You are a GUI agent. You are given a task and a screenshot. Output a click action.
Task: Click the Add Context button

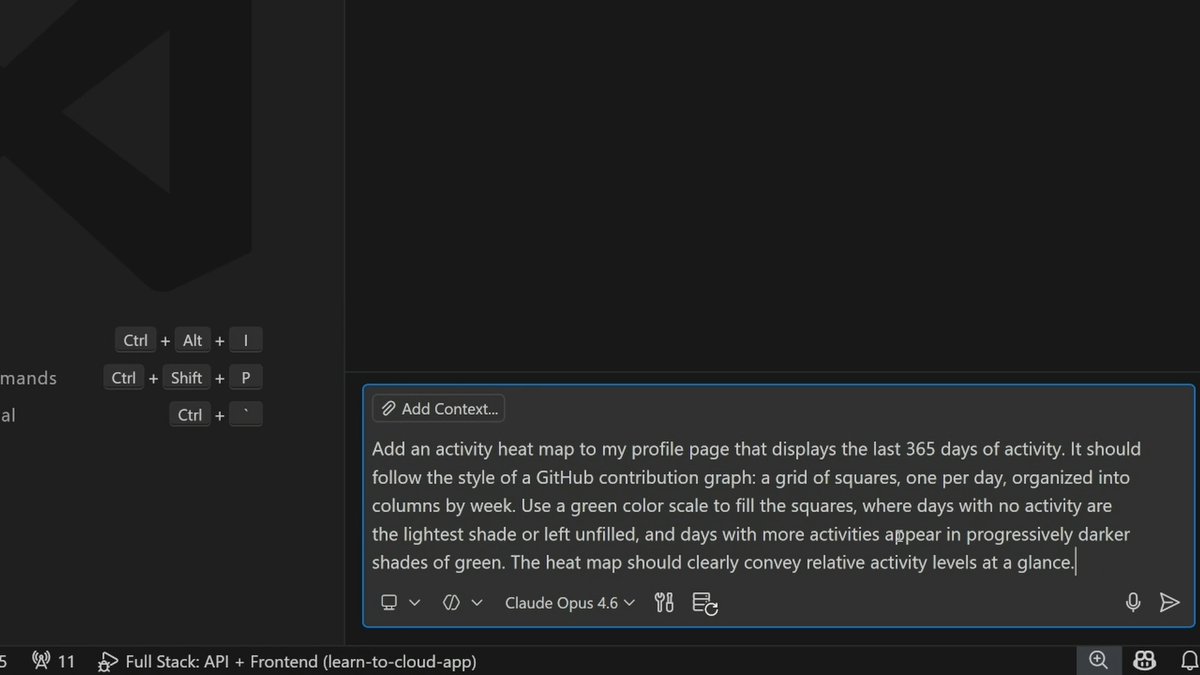tap(438, 408)
